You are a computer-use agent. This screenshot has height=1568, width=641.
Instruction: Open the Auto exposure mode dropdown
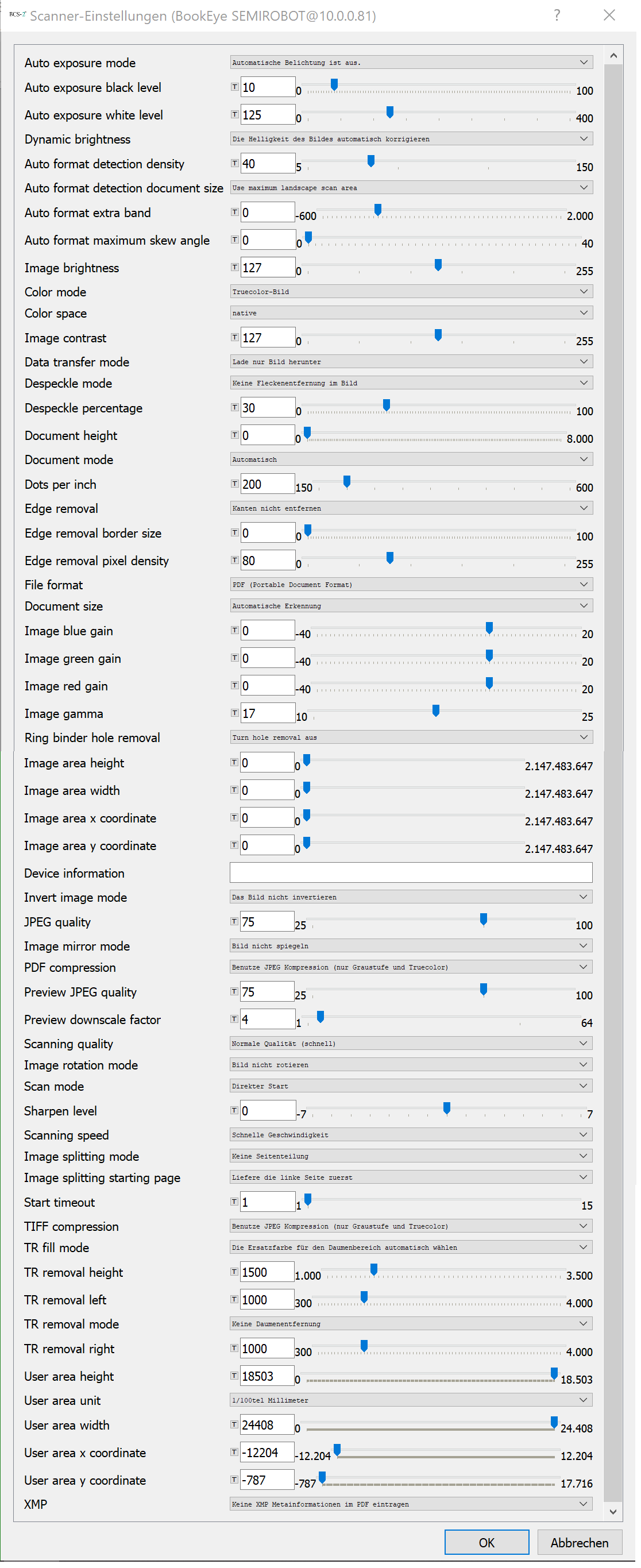(411, 62)
